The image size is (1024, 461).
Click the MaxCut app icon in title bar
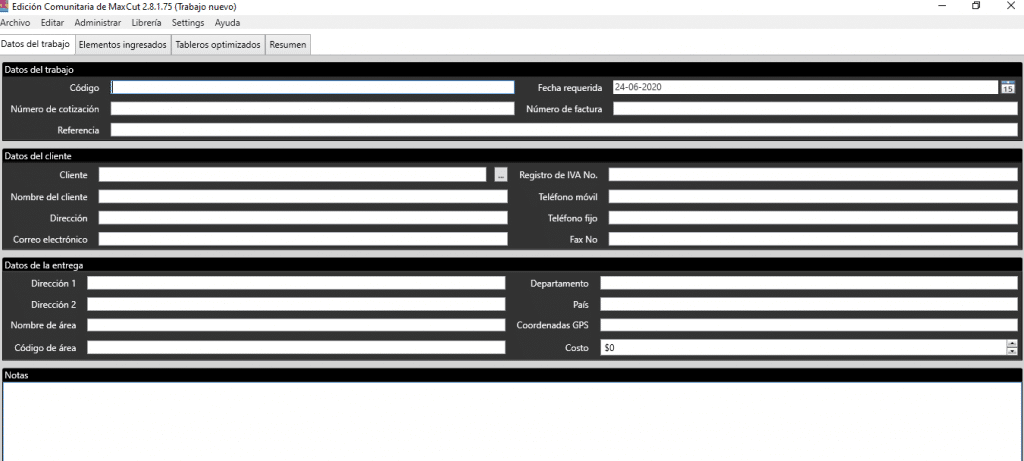click(4, 6)
